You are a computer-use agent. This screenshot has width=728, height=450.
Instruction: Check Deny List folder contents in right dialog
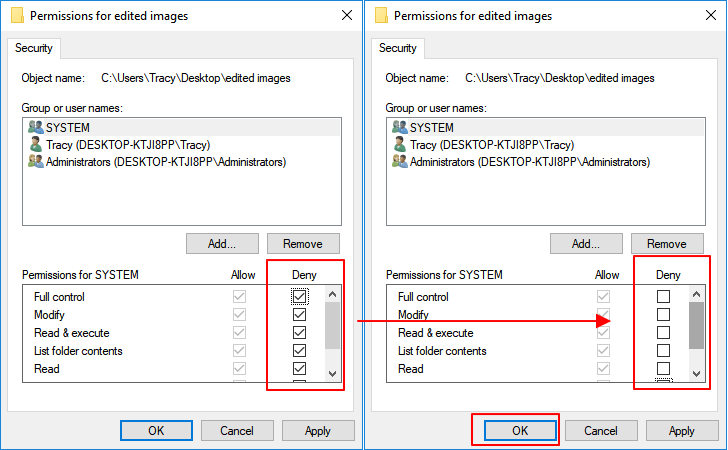click(x=663, y=351)
